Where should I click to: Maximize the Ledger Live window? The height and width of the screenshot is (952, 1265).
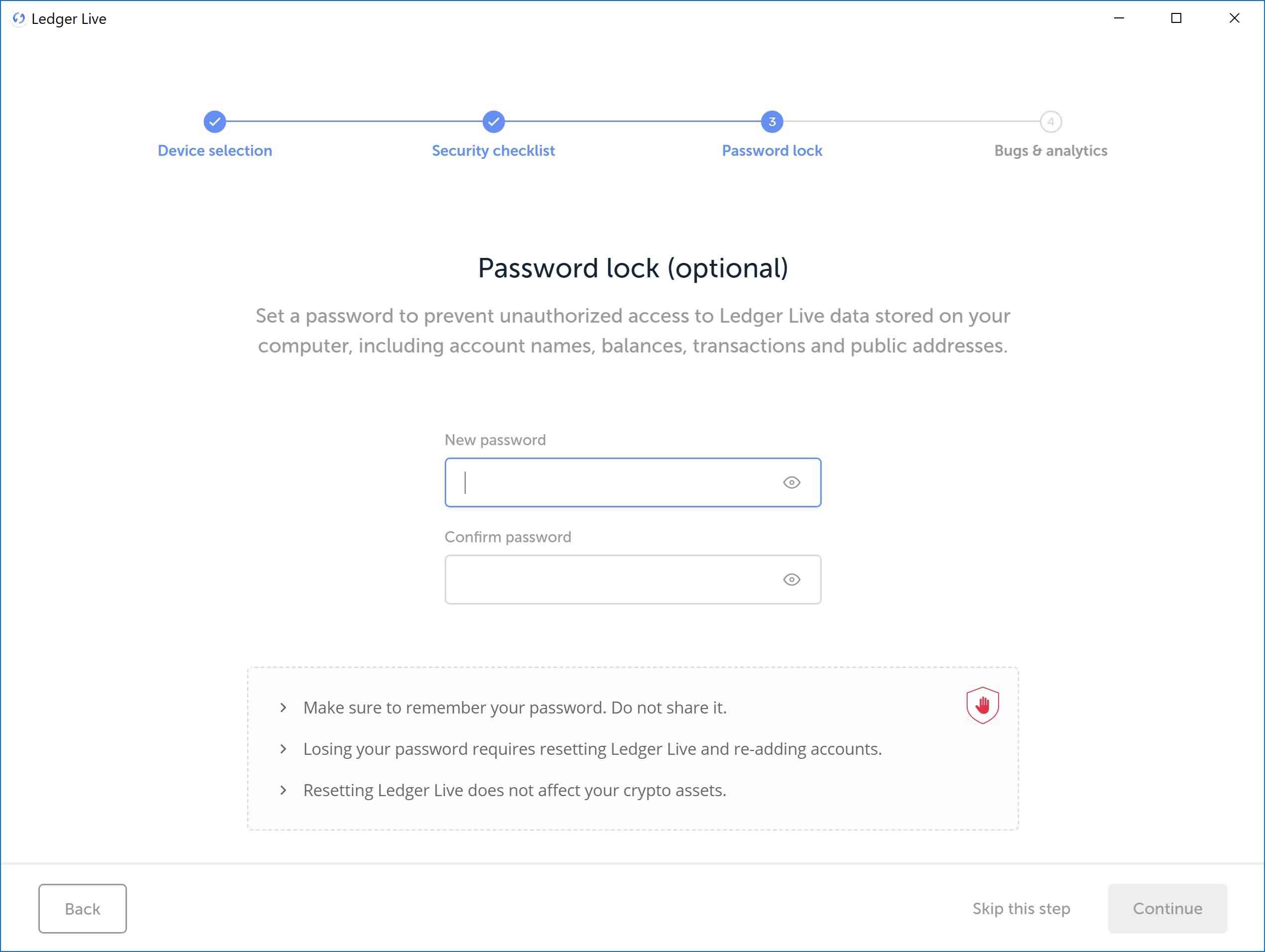point(1176,18)
